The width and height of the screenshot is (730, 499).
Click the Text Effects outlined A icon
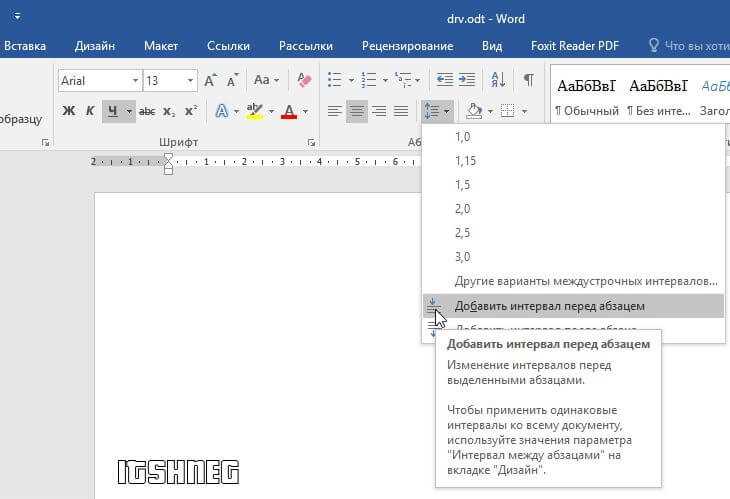(222, 111)
